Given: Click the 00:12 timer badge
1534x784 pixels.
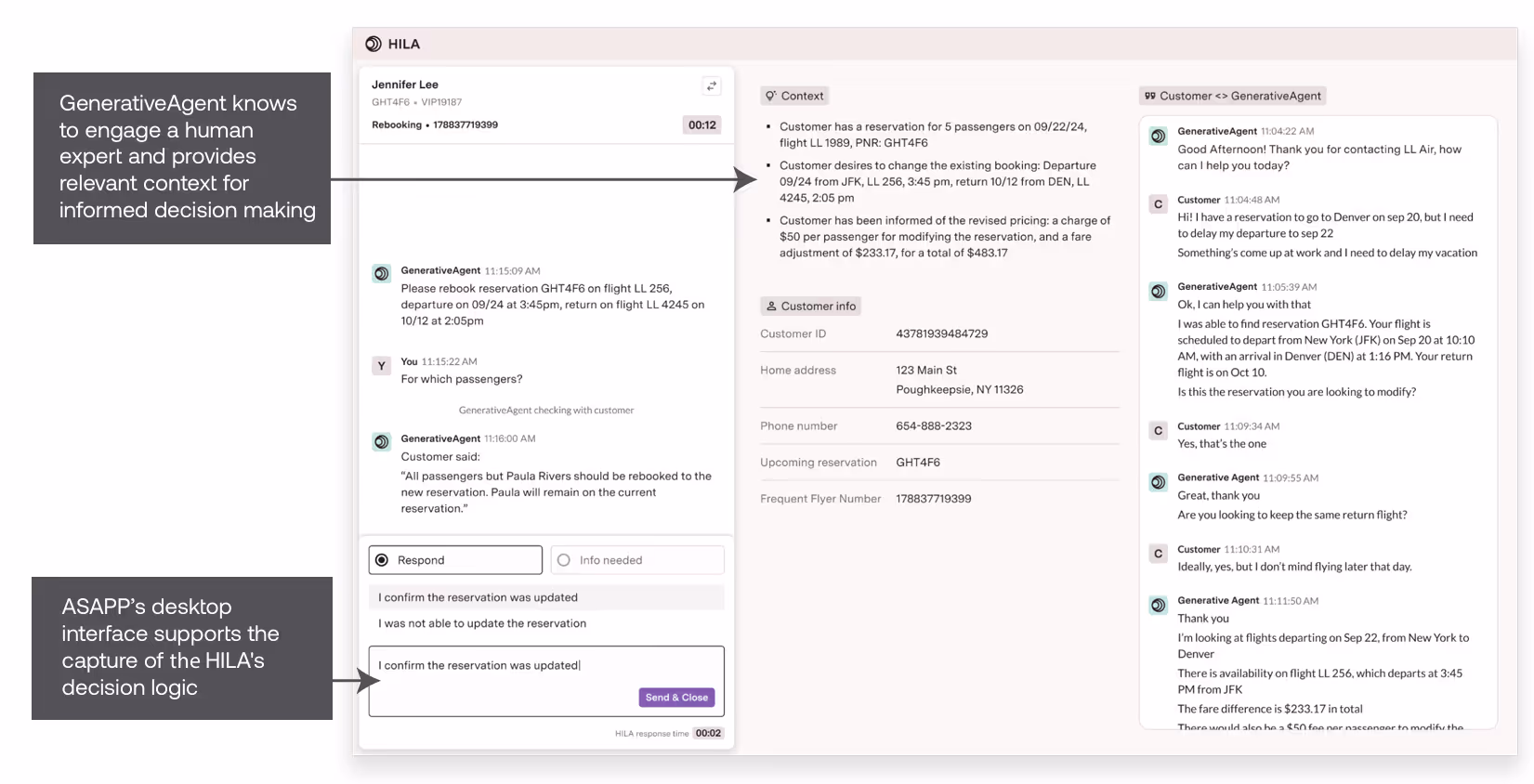Looking at the screenshot, I should pos(702,124).
